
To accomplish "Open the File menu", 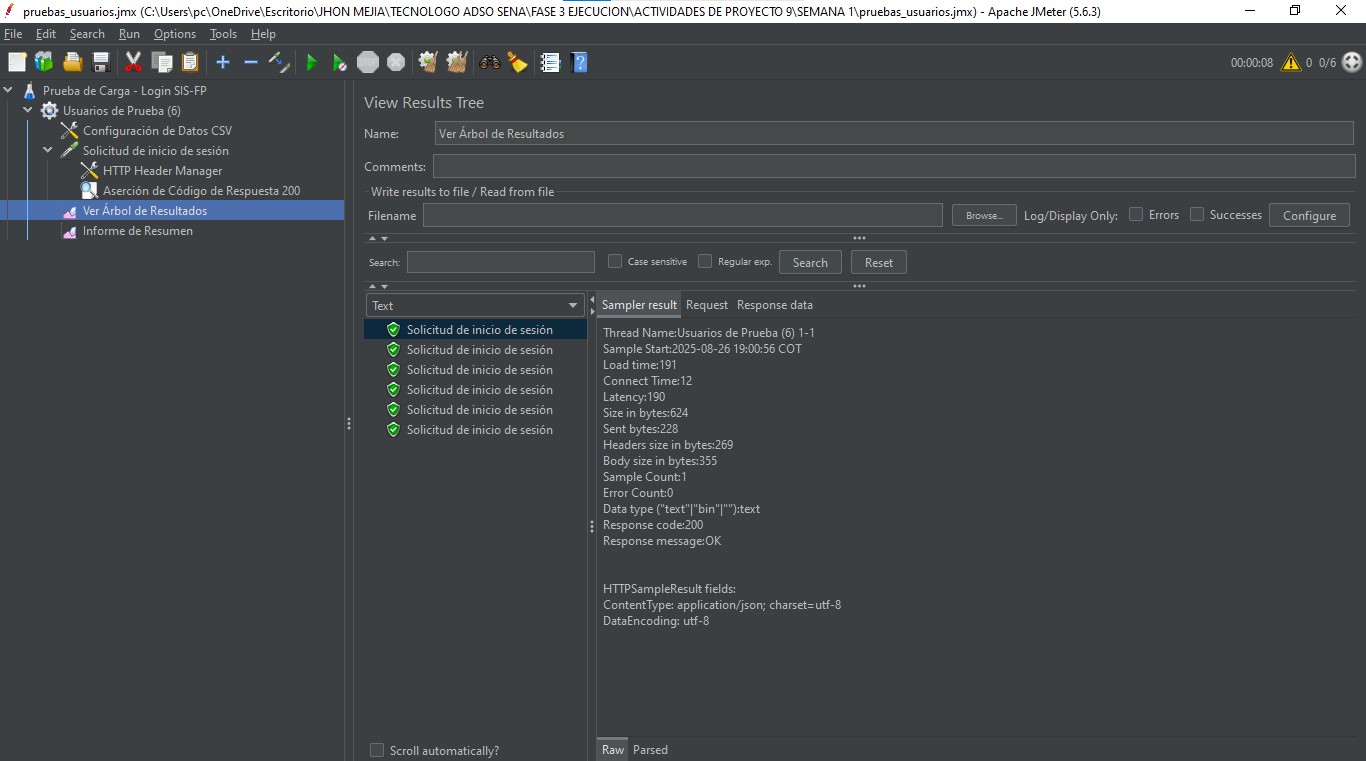I will (x=13, y=34).
